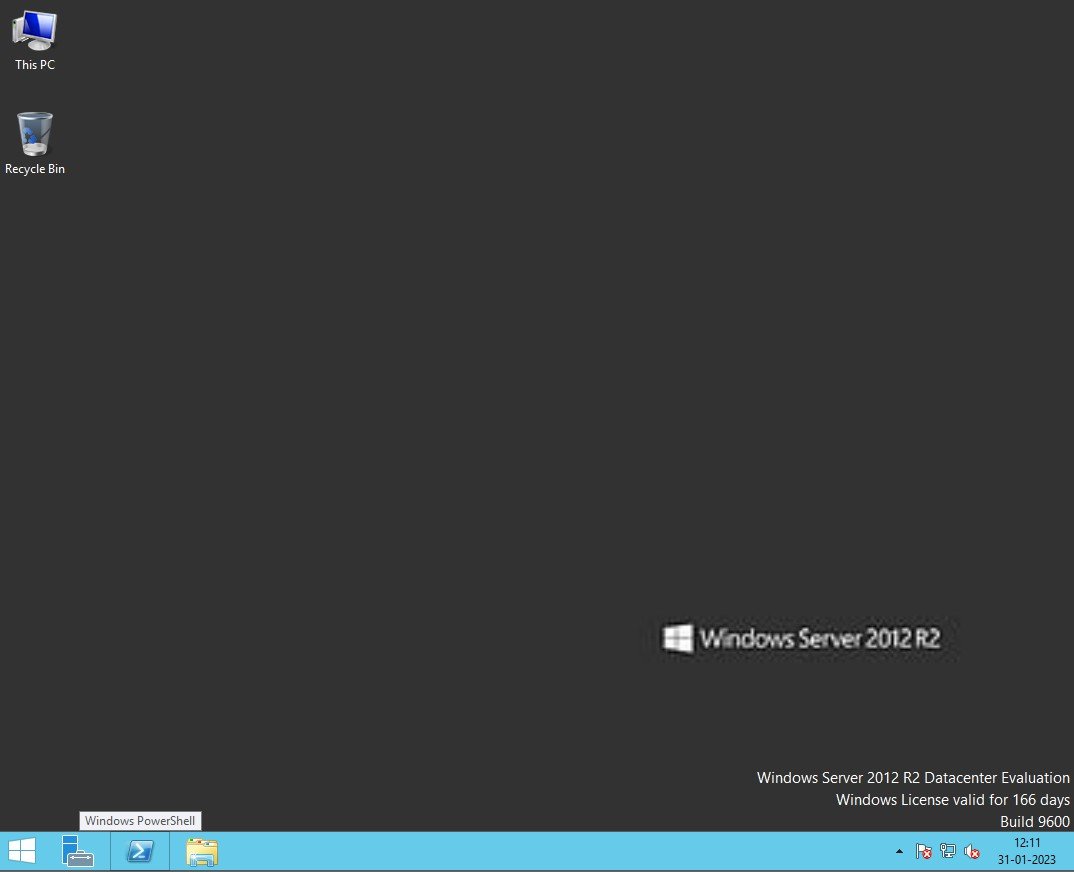Viewport: 1074px width, 872px height.
Task: Open the Action Center flag icon
Action: pos(923,851)
